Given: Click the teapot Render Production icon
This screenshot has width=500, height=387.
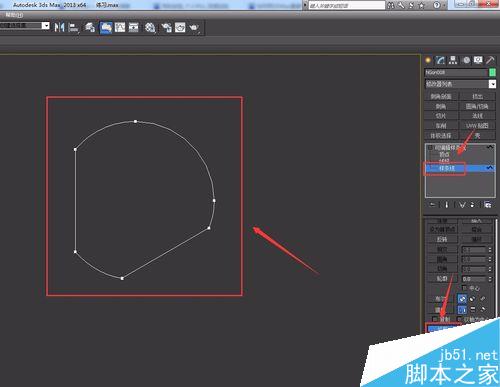Looking at the screenshot, I should click(194, 27).
